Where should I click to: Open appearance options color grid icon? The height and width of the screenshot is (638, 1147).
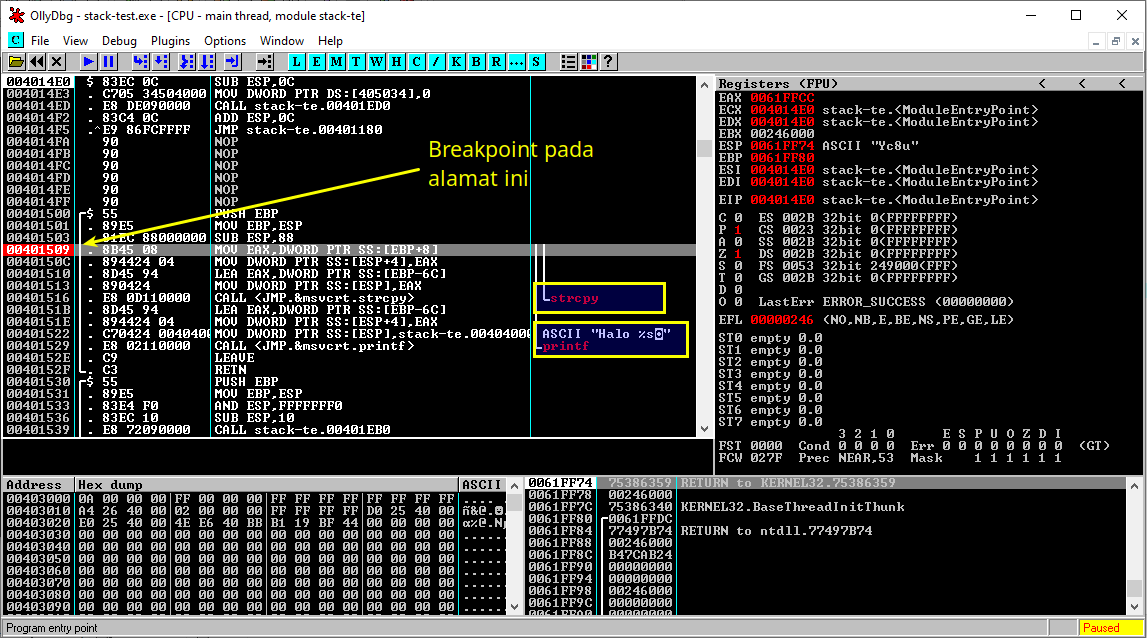[x=588, y=62]
